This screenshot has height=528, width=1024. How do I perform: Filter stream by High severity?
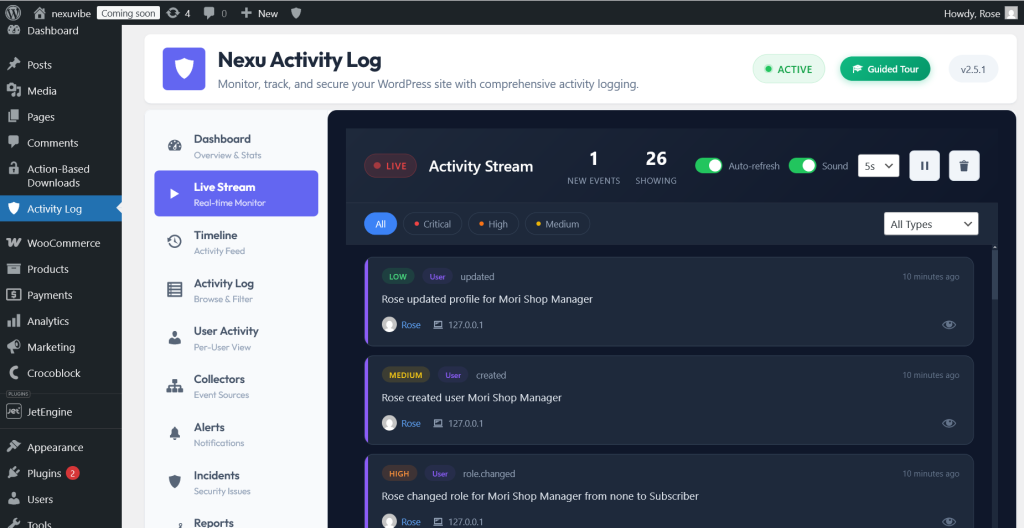point(493,224)
